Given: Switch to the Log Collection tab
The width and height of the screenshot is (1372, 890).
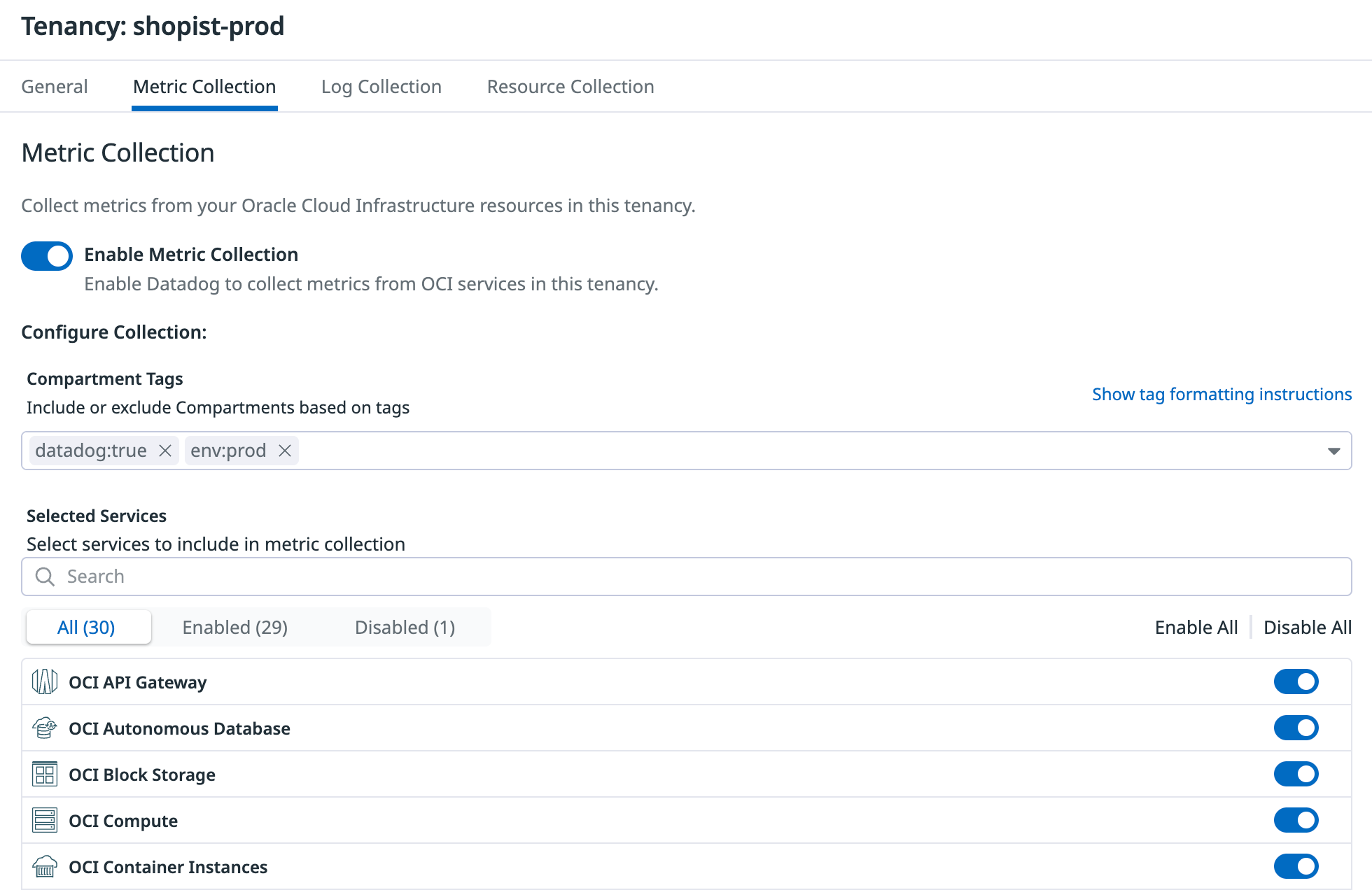Looking at the screenshot, I should click(381, 86).
